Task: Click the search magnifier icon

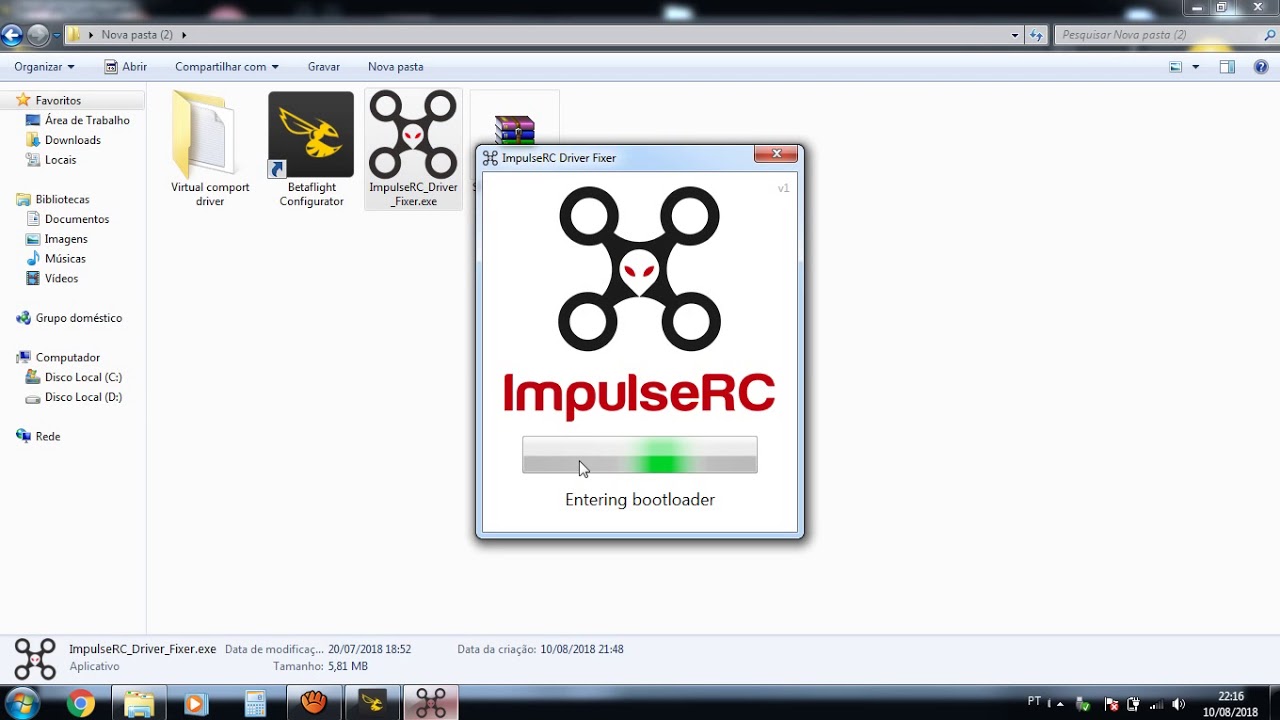Action: 1270,35
